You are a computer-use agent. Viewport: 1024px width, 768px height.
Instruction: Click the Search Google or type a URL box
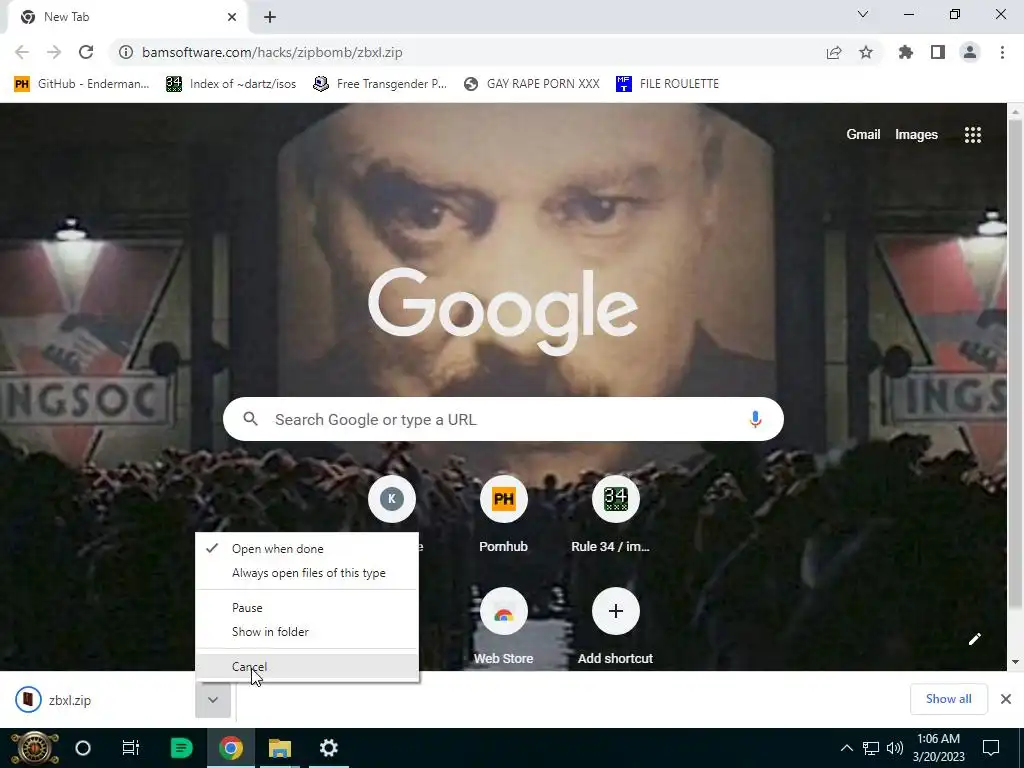[503, 419]
